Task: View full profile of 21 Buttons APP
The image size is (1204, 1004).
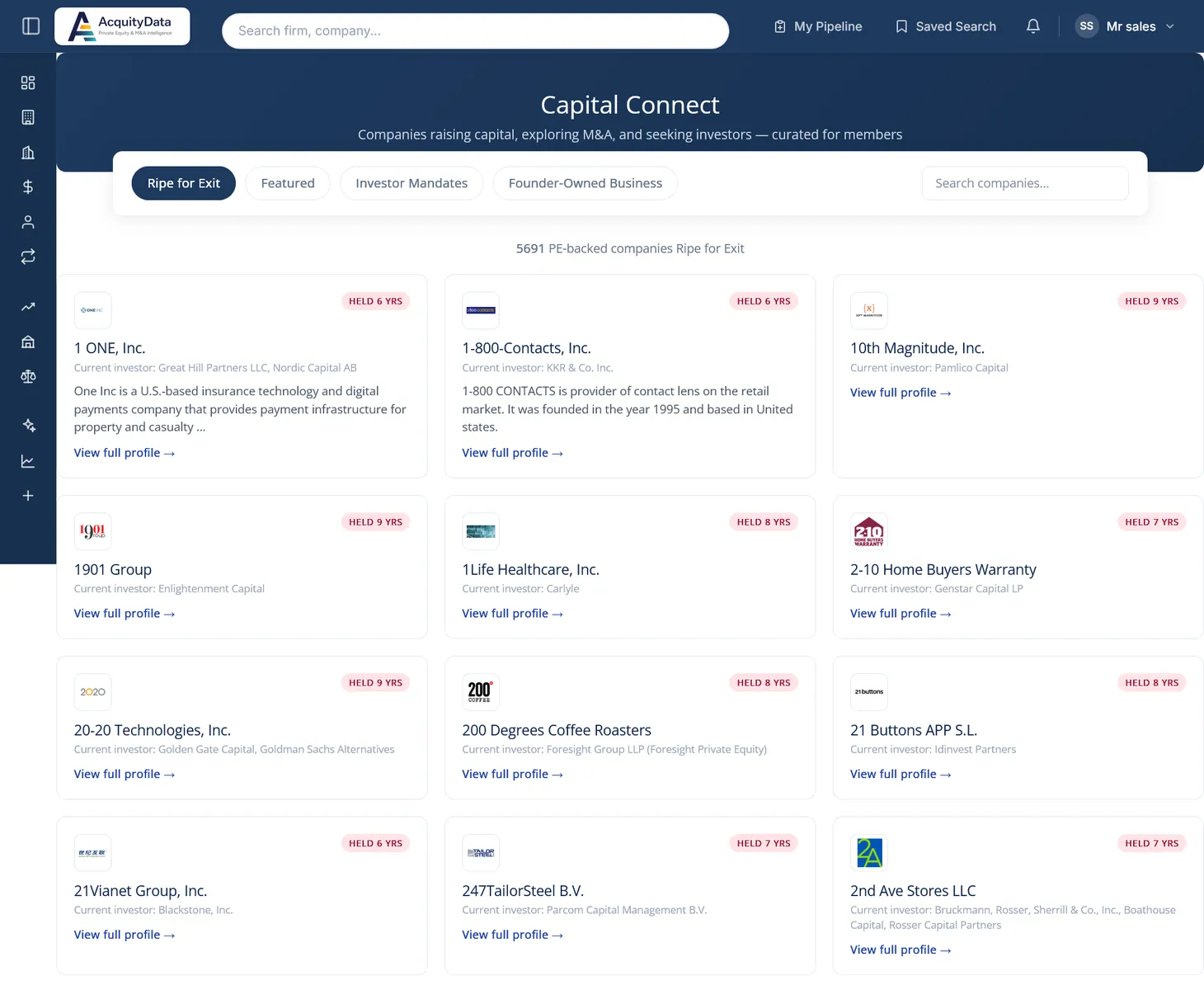Action: (901, 774)
